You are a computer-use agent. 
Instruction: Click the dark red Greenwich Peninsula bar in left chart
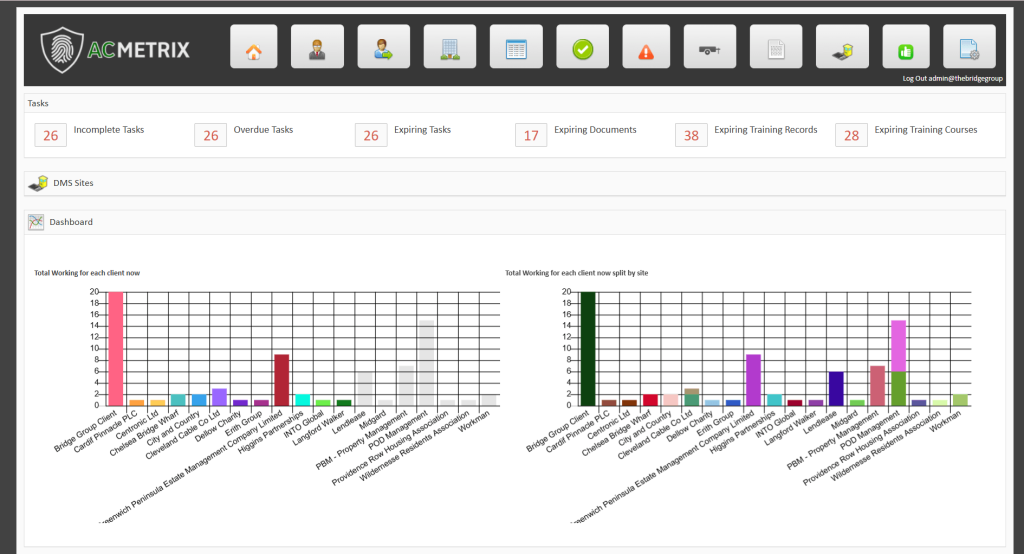point(281,380)
